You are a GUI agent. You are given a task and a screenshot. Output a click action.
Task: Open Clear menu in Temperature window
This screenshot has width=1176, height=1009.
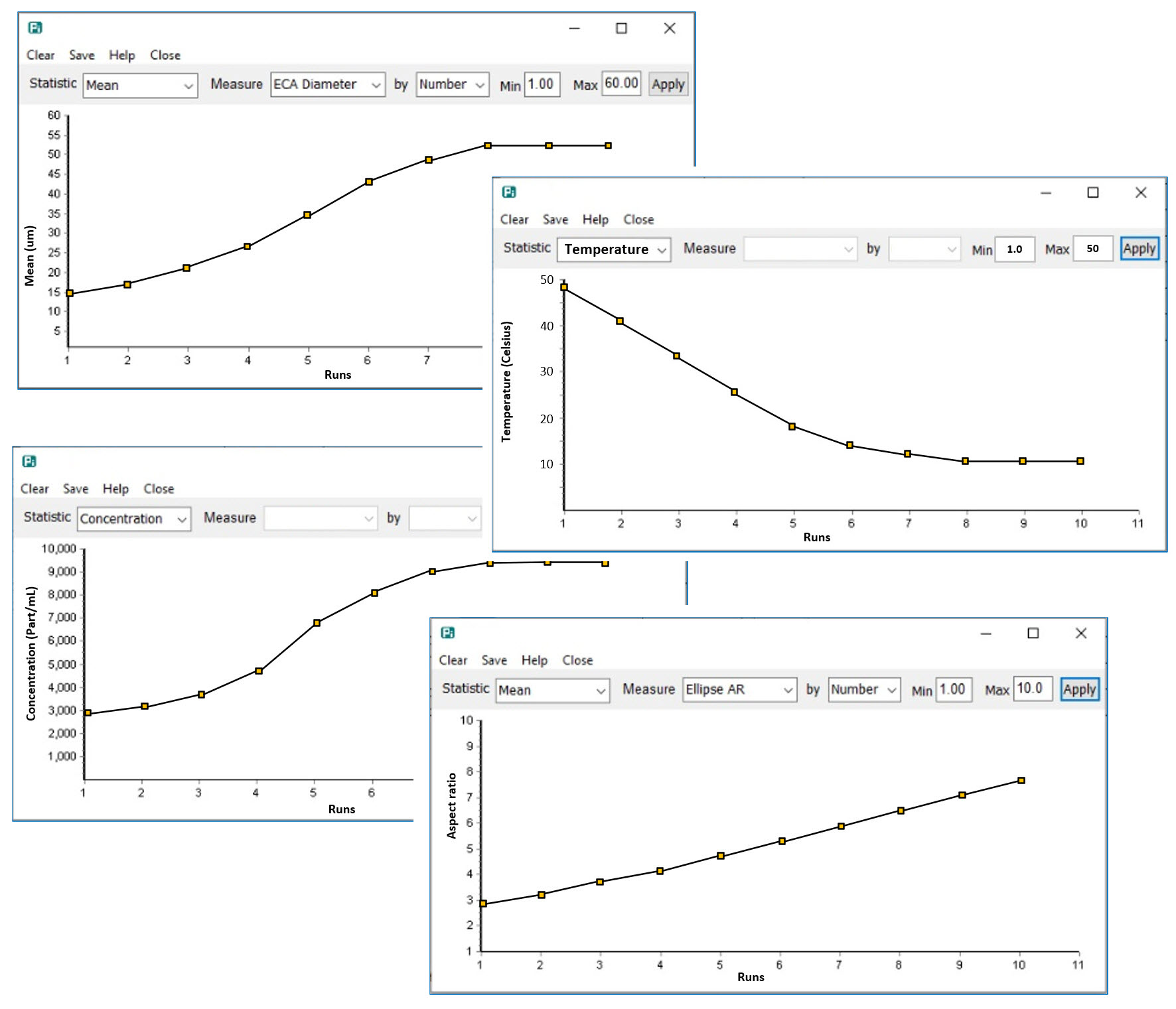click(x=514, y=220)
